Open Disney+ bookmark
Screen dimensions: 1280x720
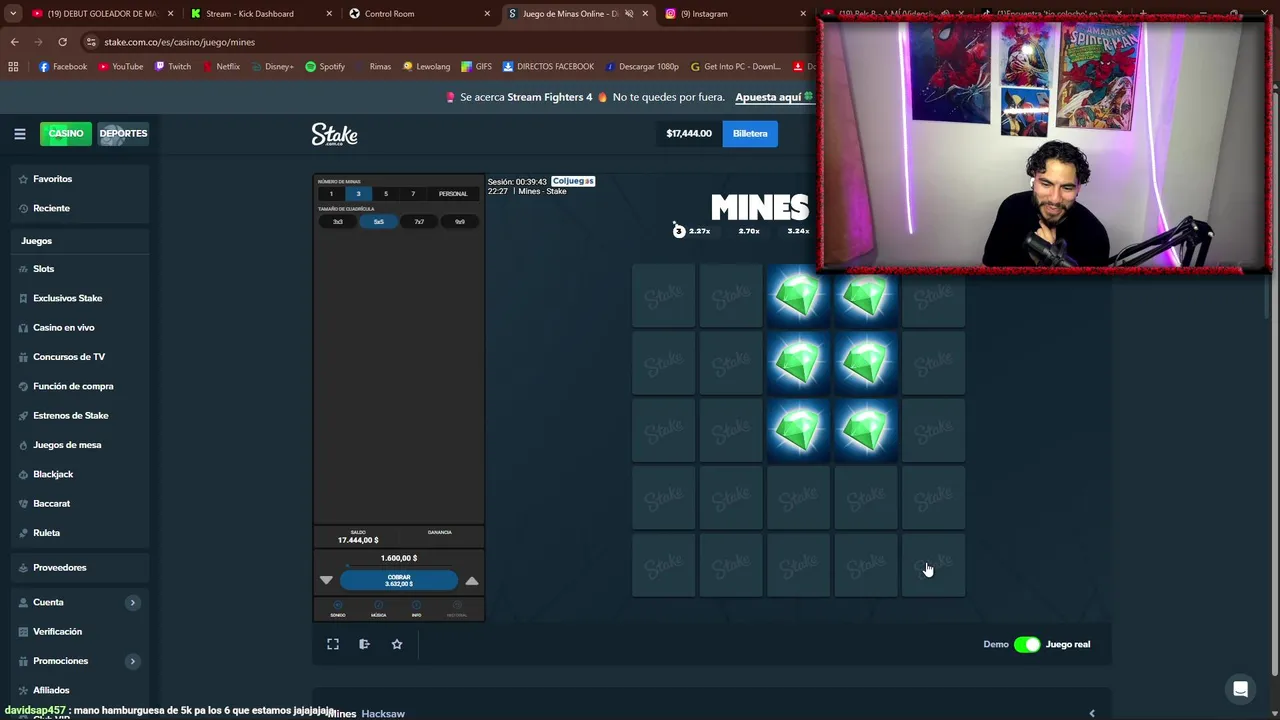point(272,66)
